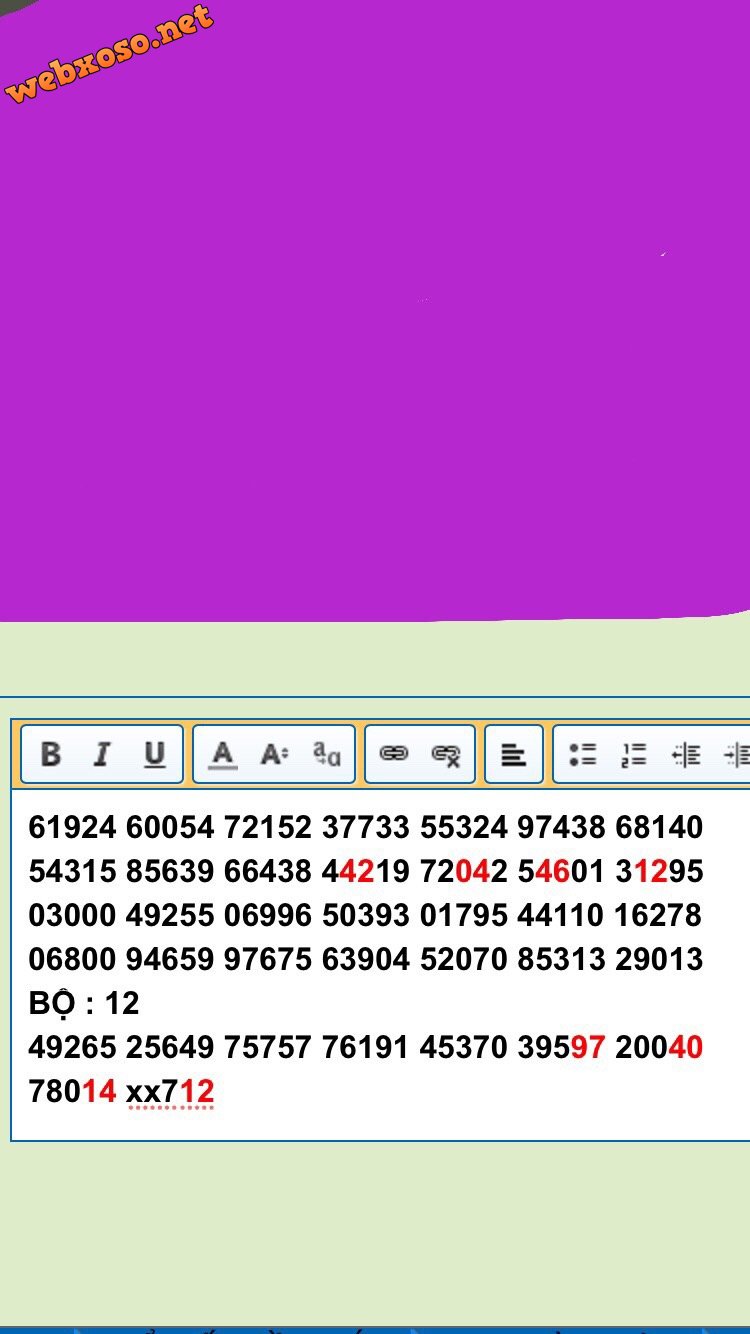750x1334 pixels.
Task: Open the font family tool
Action: pos(327,754)
